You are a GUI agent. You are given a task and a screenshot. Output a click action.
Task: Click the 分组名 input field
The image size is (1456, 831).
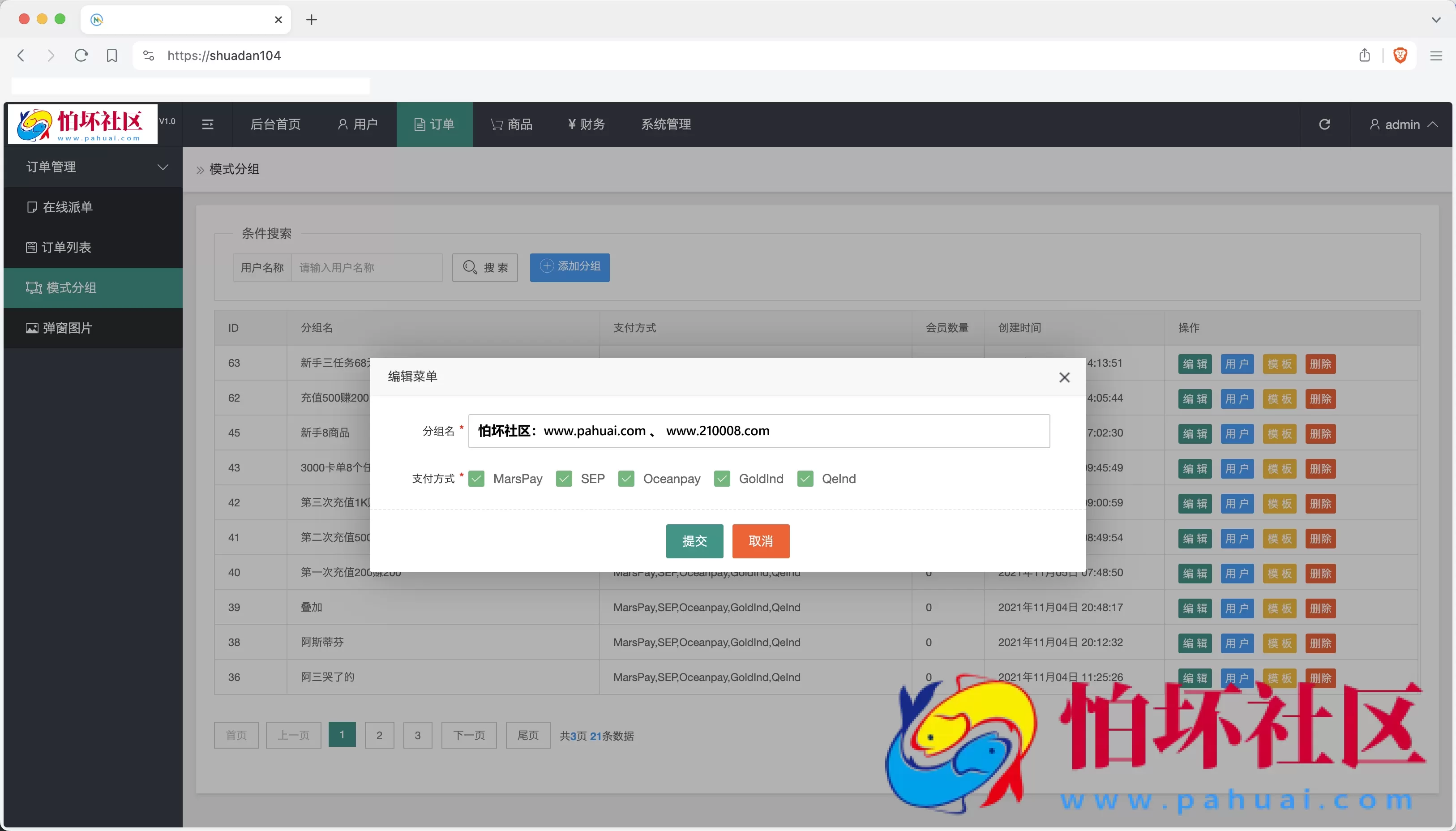coord(759,431)
